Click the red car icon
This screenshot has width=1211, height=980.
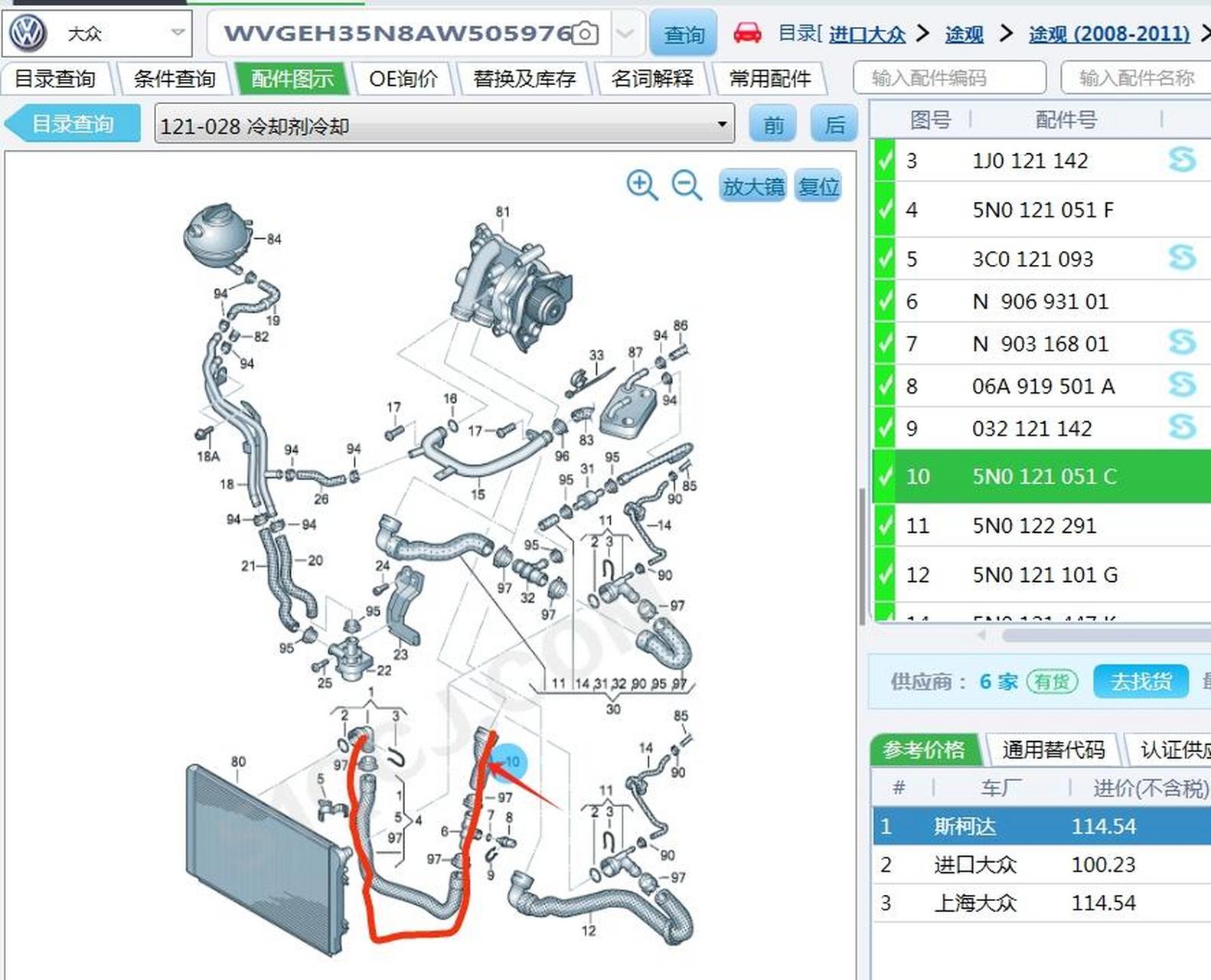tap(747, 33)
